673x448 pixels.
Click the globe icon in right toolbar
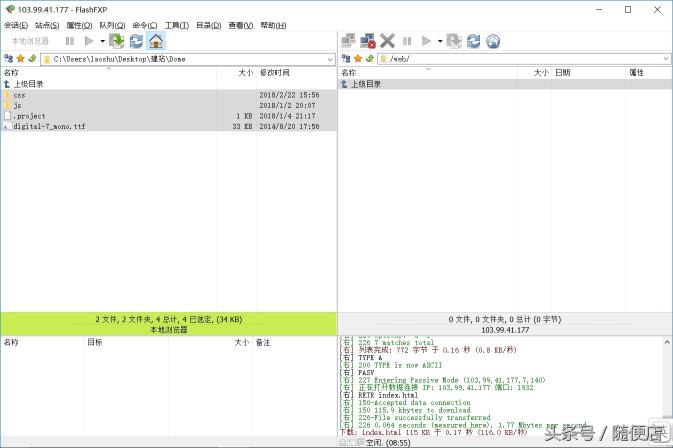493,41
